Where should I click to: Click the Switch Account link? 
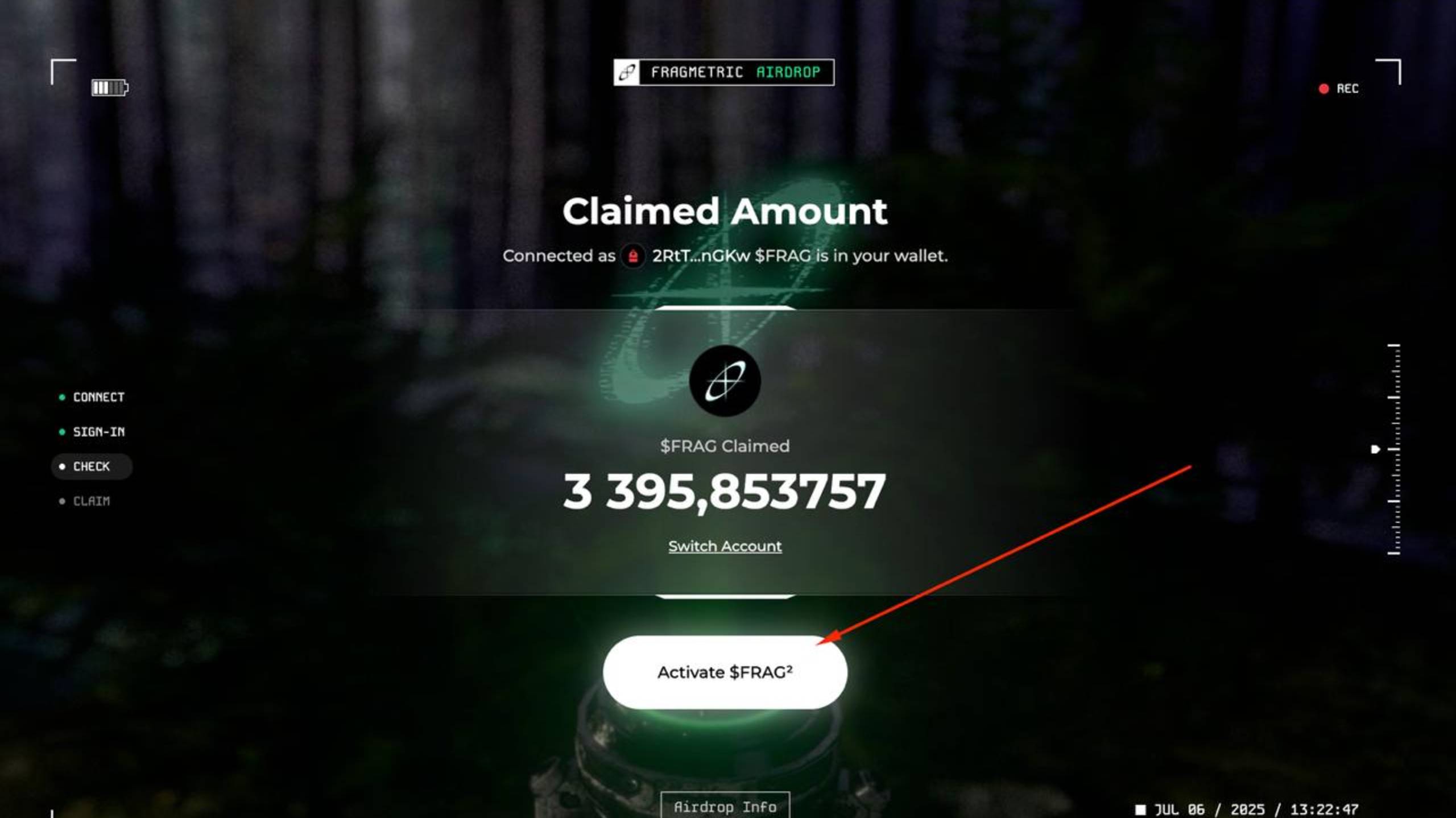pyautogui.click(x=725, y=546)
